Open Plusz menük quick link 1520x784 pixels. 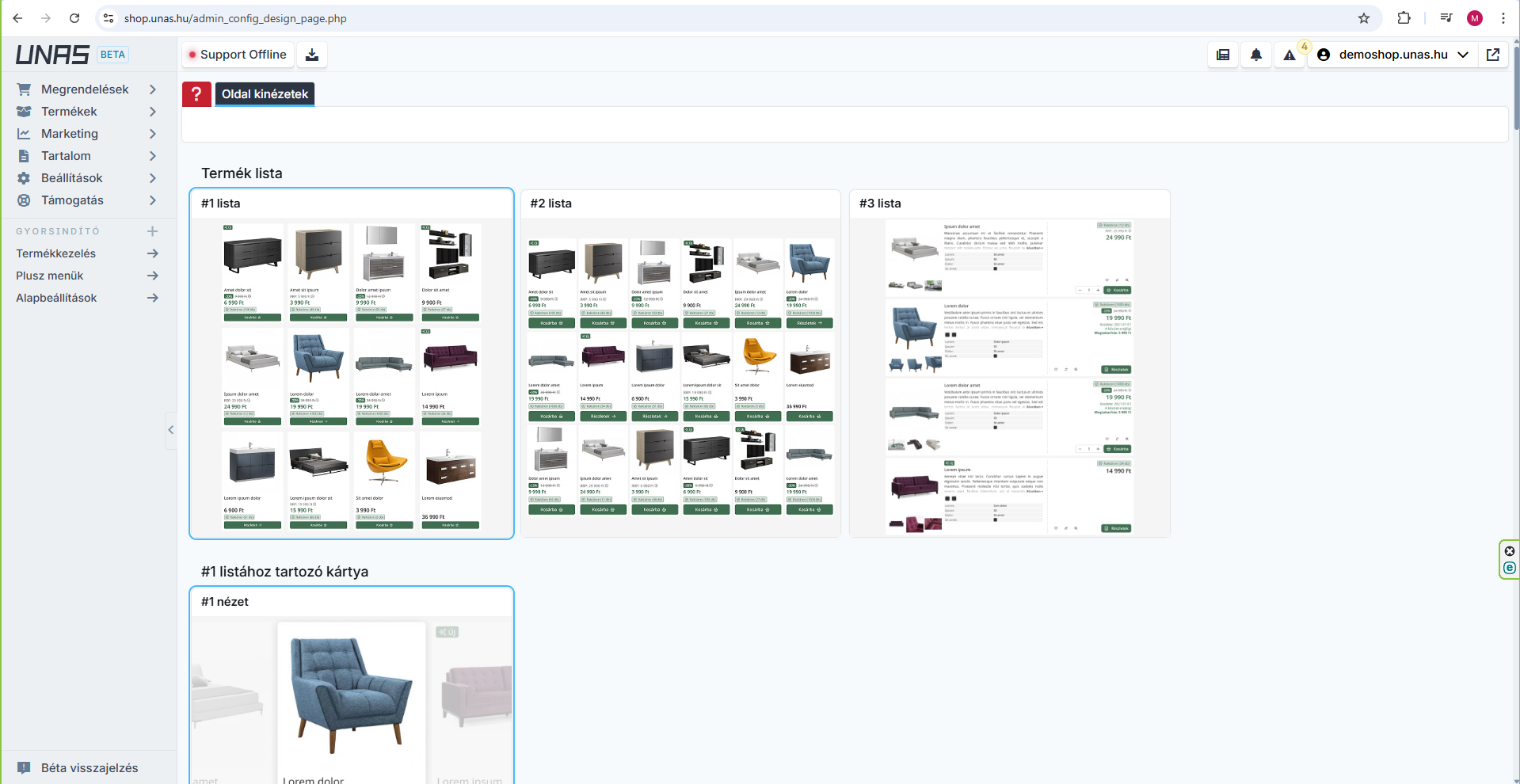pyautogui.click(x=88, y=276)
